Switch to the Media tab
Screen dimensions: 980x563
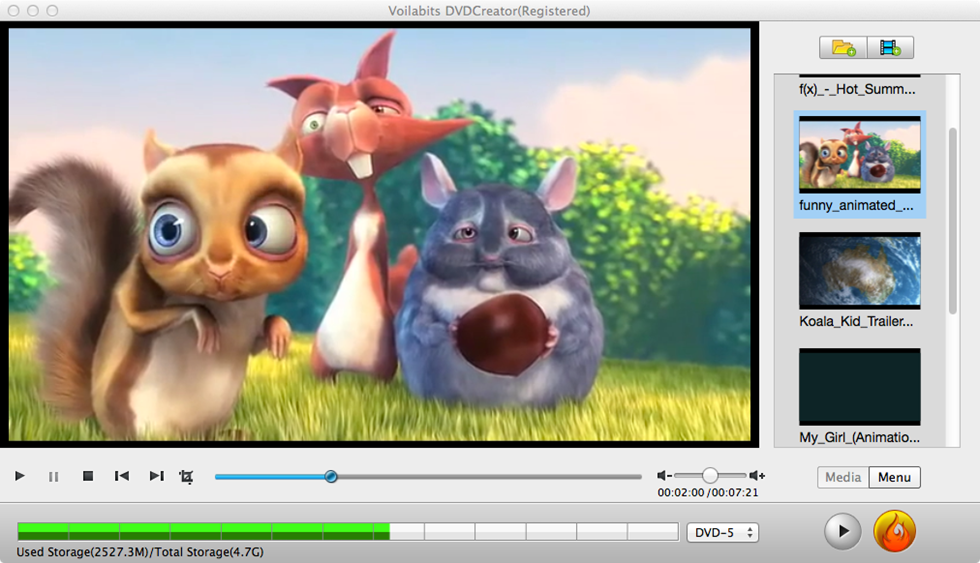point(843,477)
